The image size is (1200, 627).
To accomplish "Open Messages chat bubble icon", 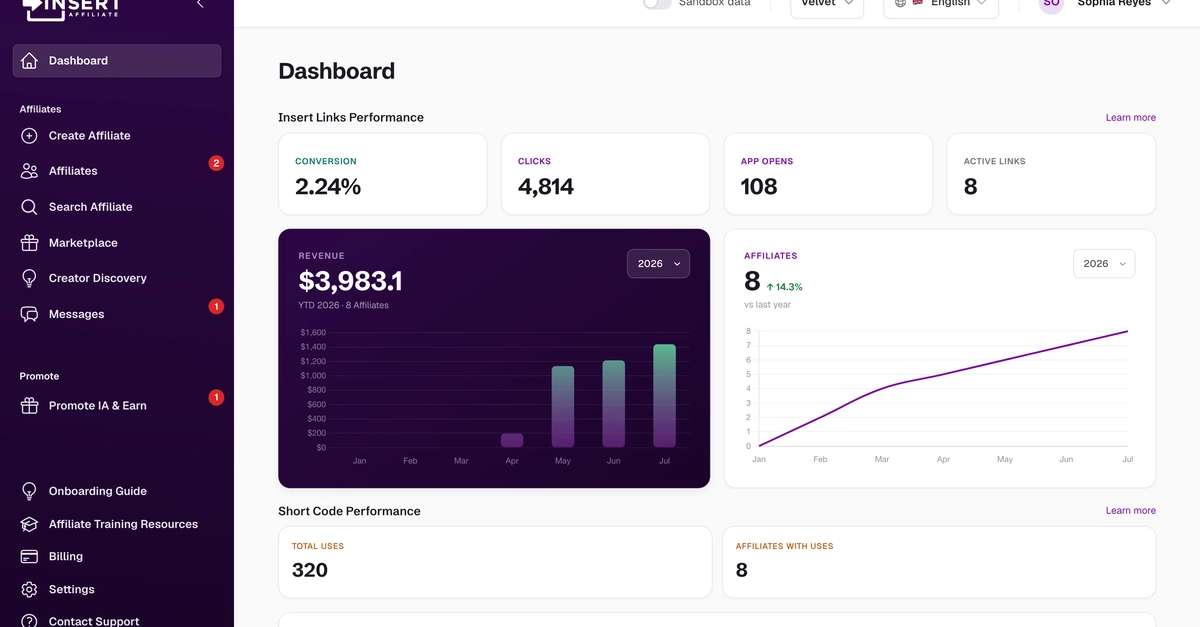I will [x=29, y=314].
